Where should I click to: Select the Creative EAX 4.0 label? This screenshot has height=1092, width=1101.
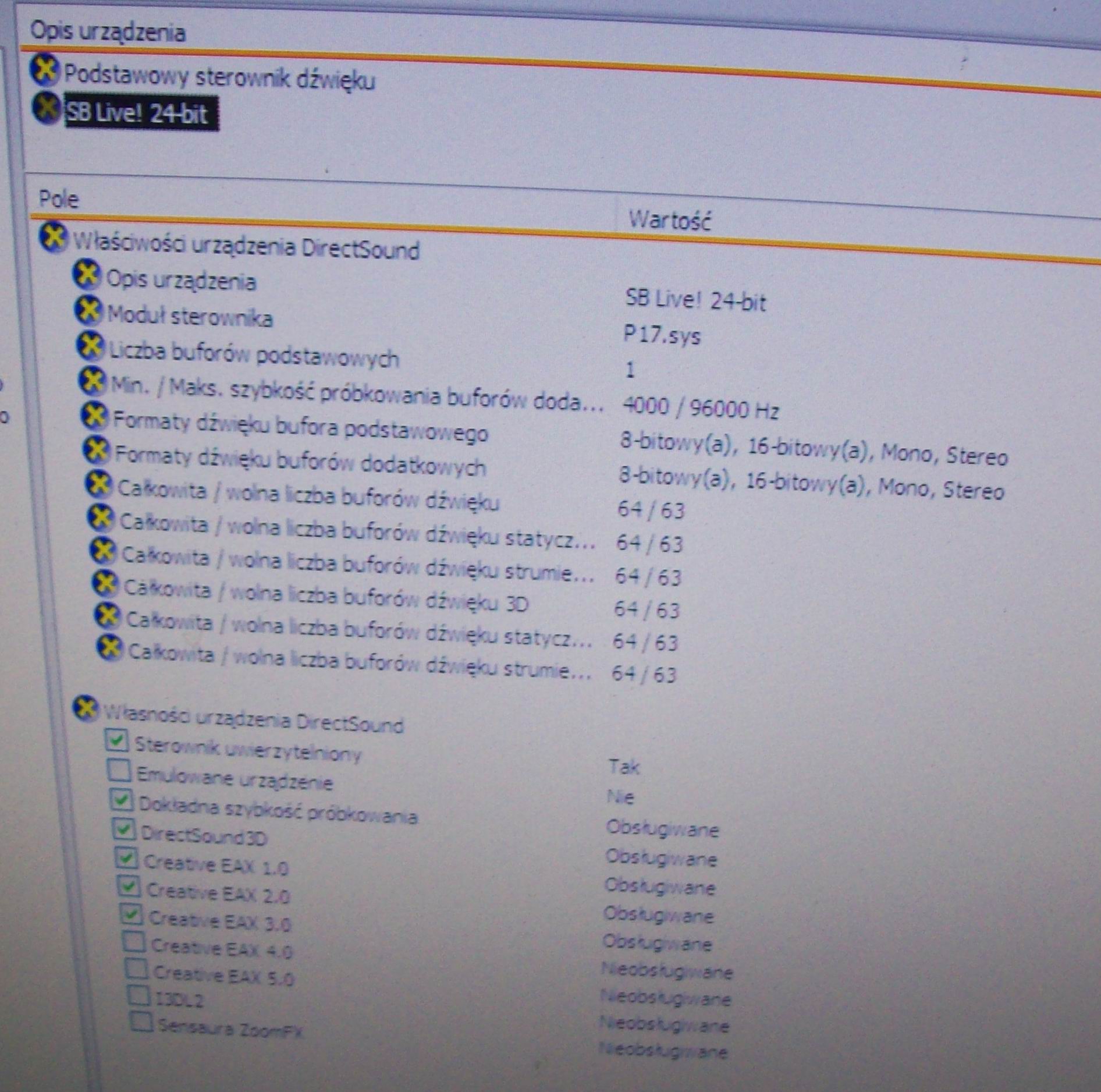point(221,948)
